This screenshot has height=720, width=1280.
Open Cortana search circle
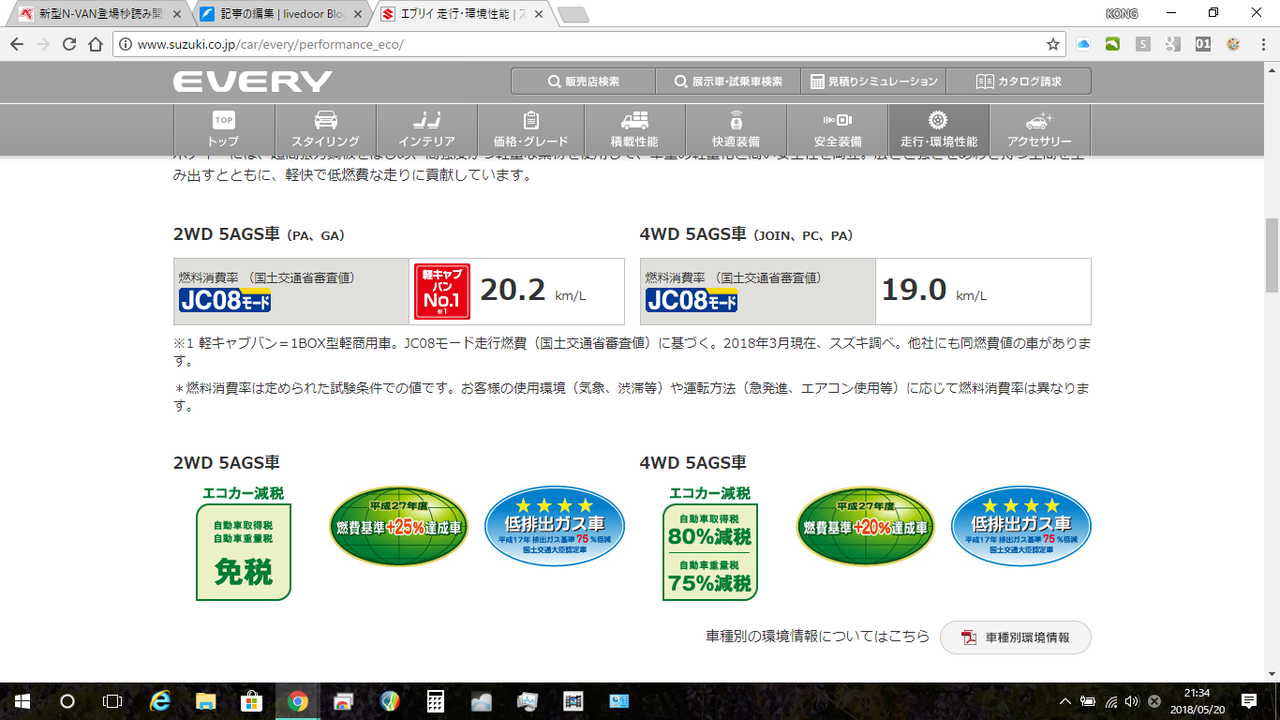67,701
